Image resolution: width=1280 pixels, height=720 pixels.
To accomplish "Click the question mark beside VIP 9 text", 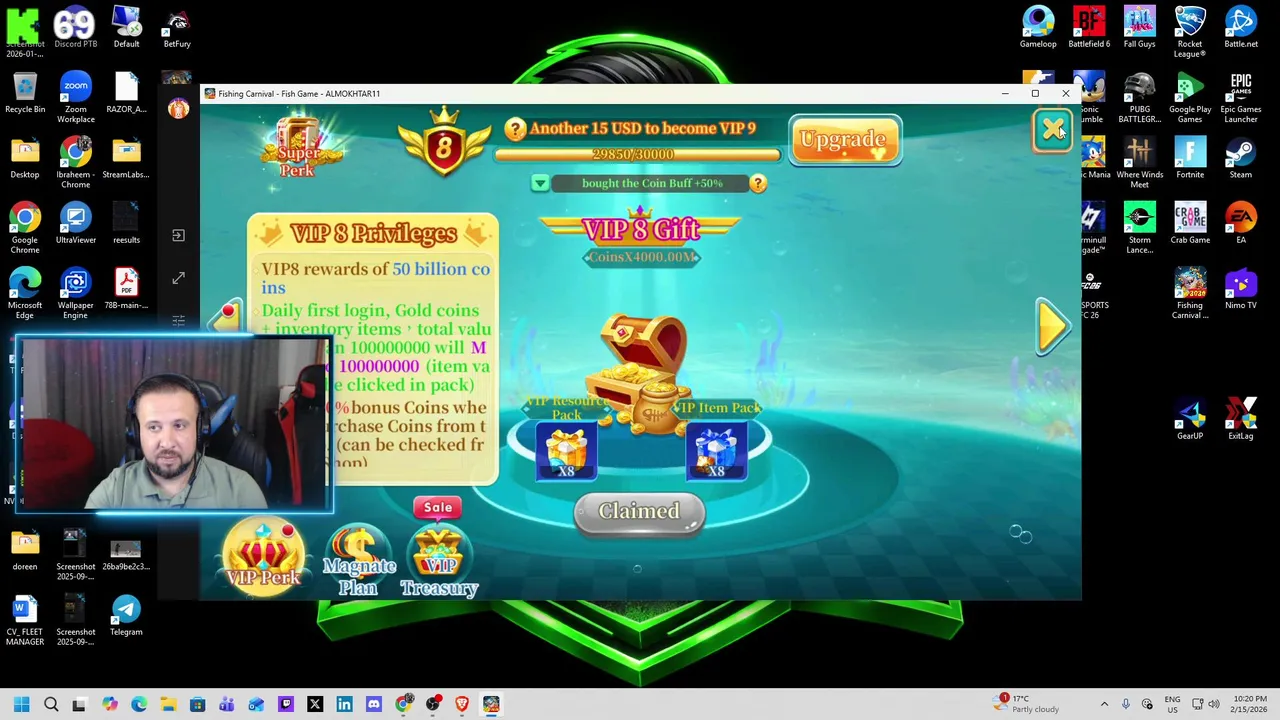I will [515, 129].
